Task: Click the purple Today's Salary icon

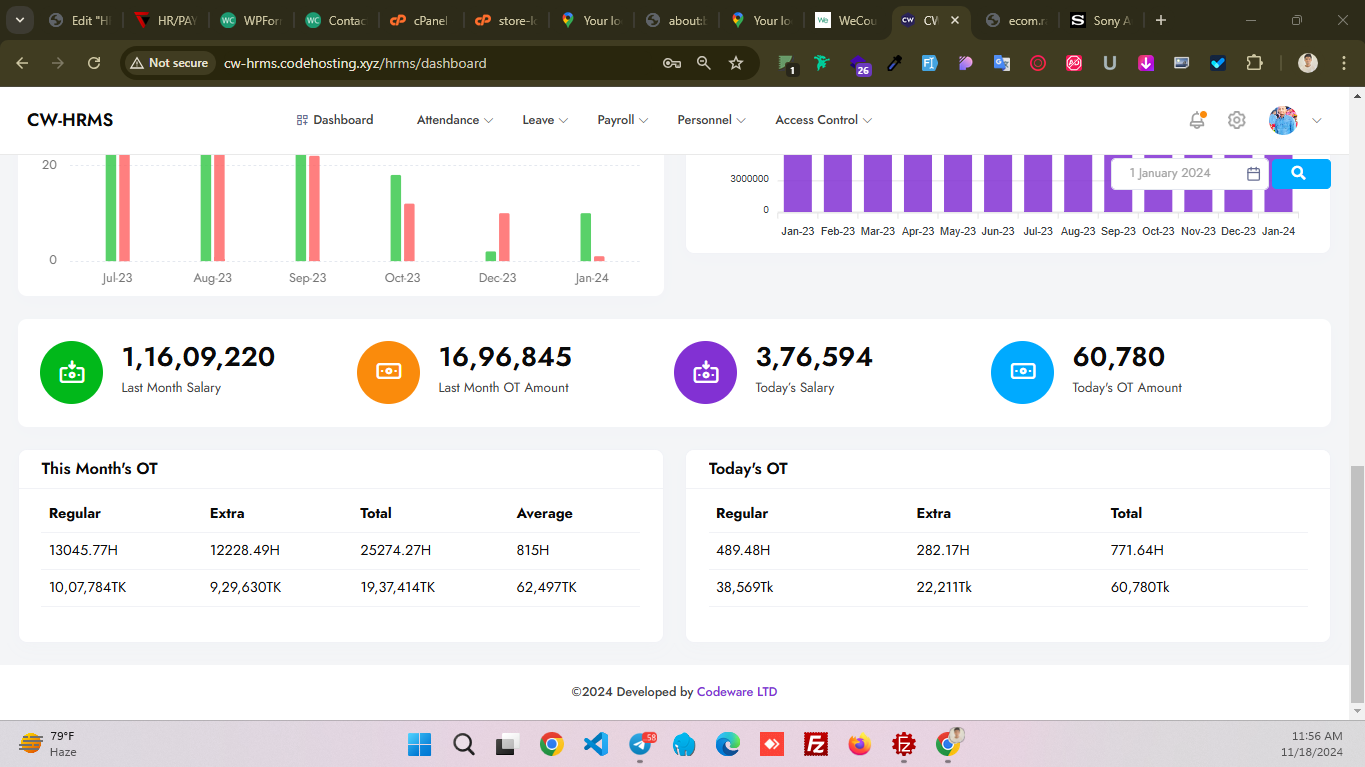Action: (705, 373)
